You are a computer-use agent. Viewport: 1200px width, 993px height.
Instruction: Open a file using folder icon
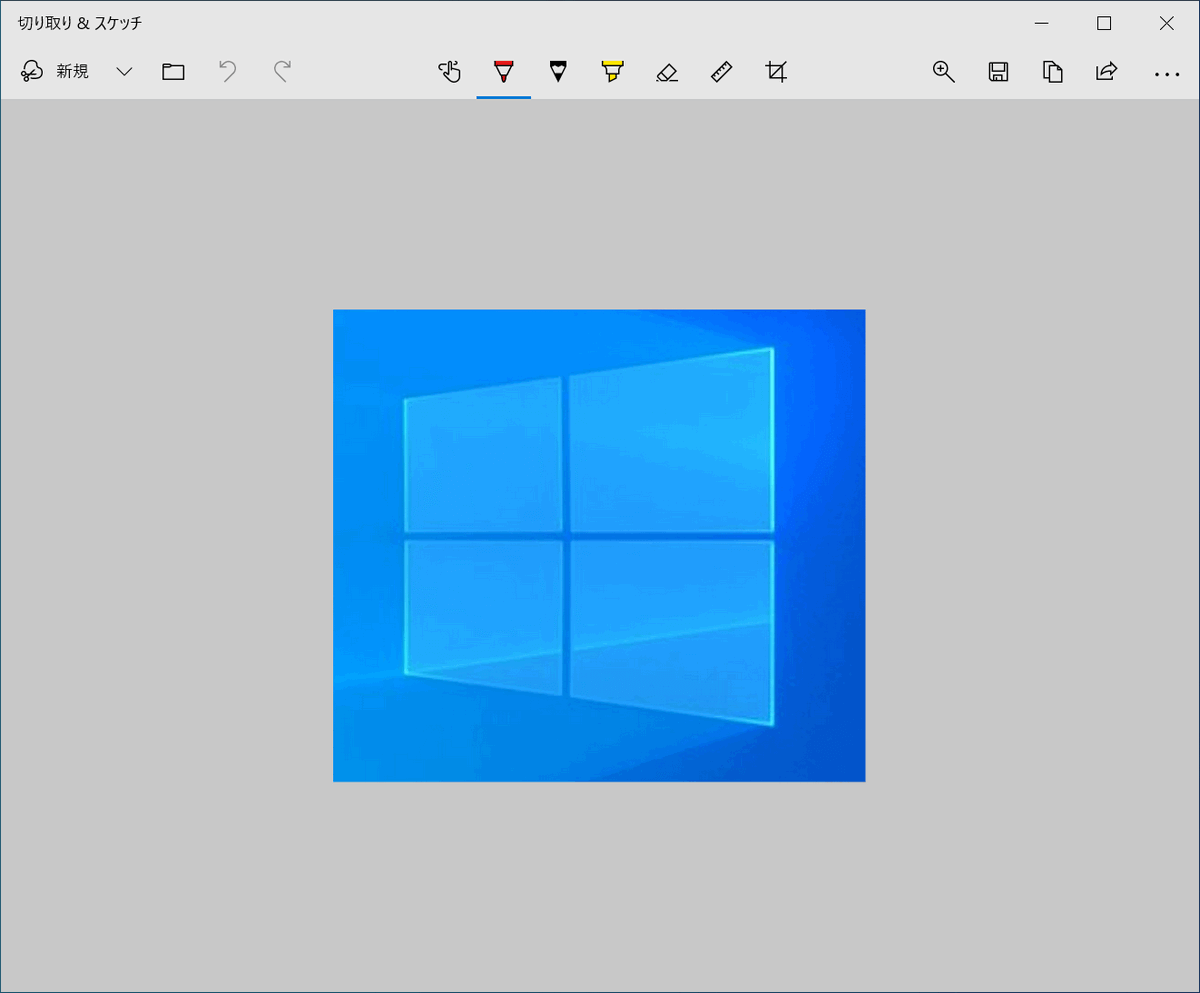173,71
